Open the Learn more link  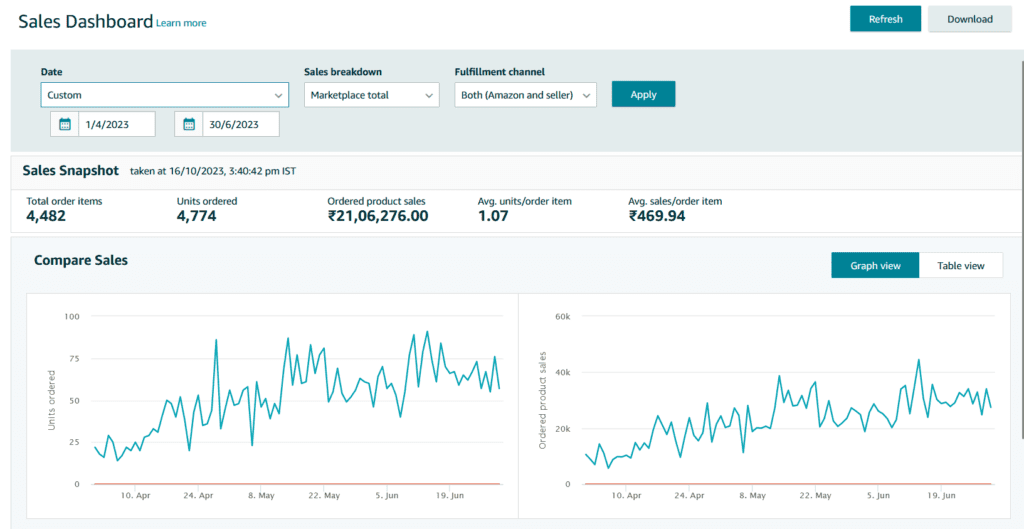point(181,23)
